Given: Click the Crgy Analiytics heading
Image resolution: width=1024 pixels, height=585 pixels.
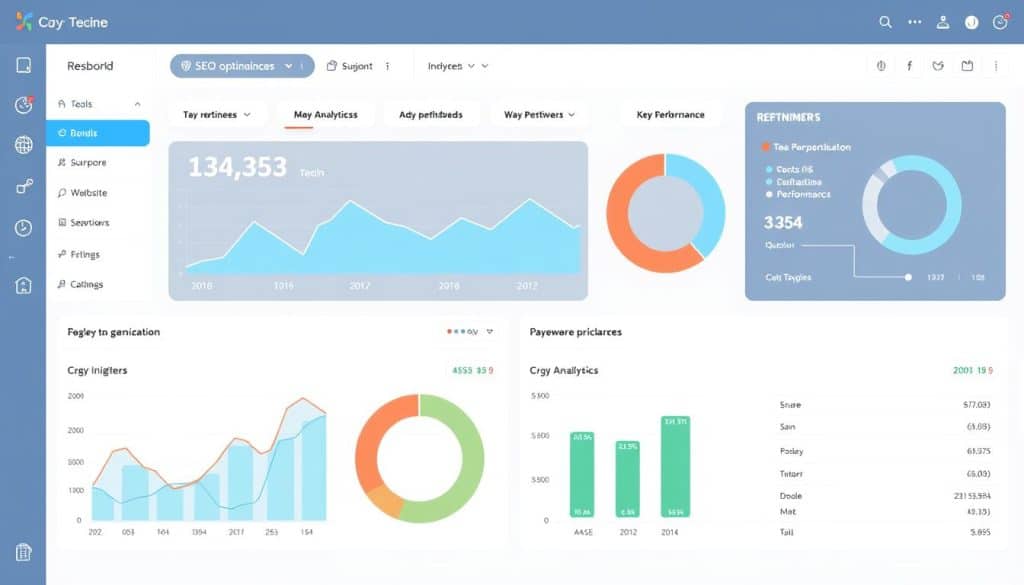Looking at the screenshot, I should point(564,370).
